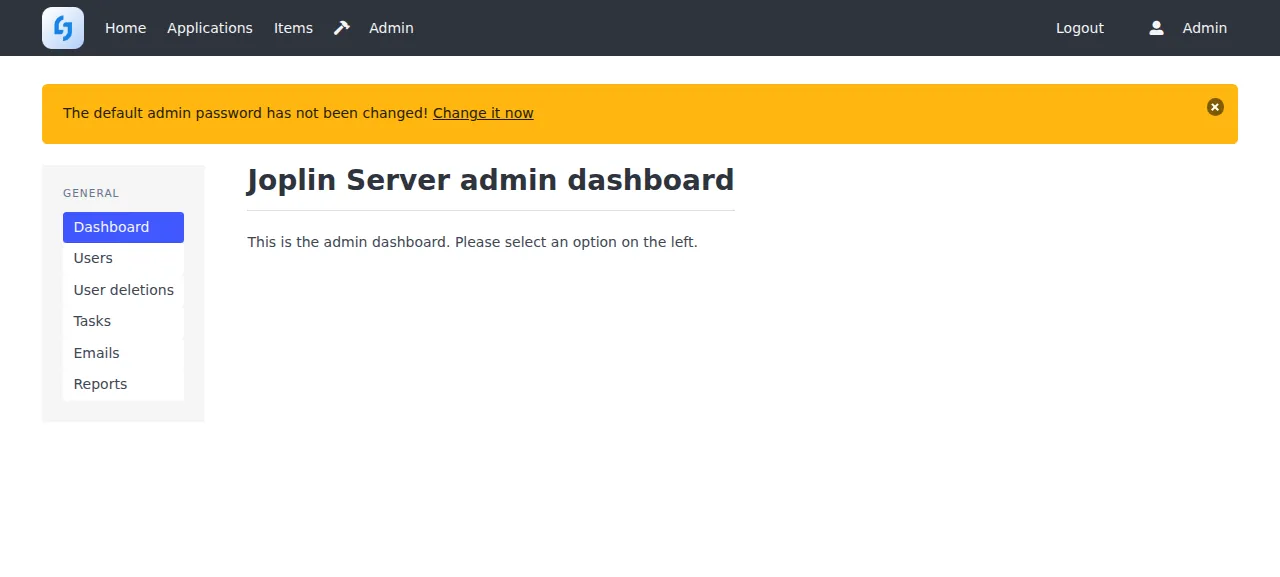
Task: Click the 'This is the admin dashboard' text
Action: click(472, 242)
